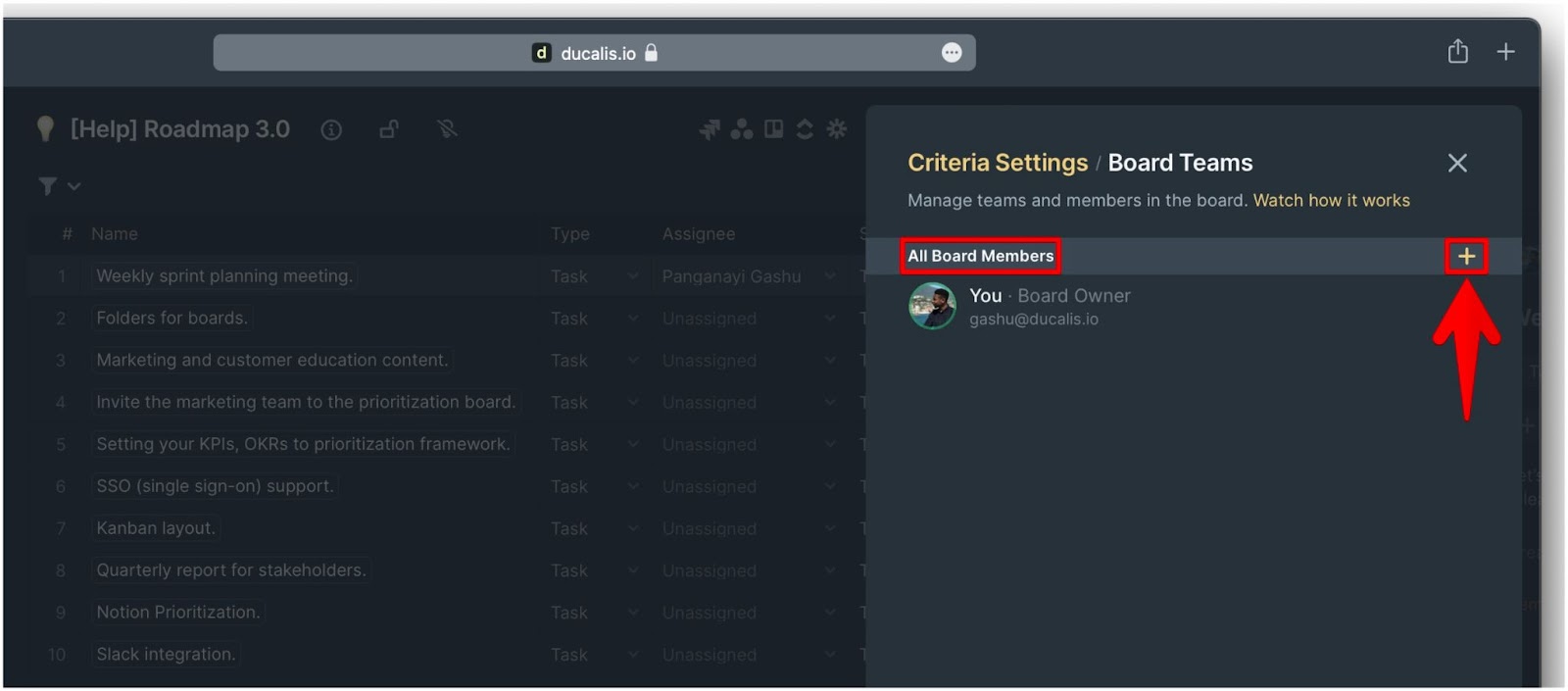Open the board info icon
This screenshot has width=1568, height=691.
point(331,129)
